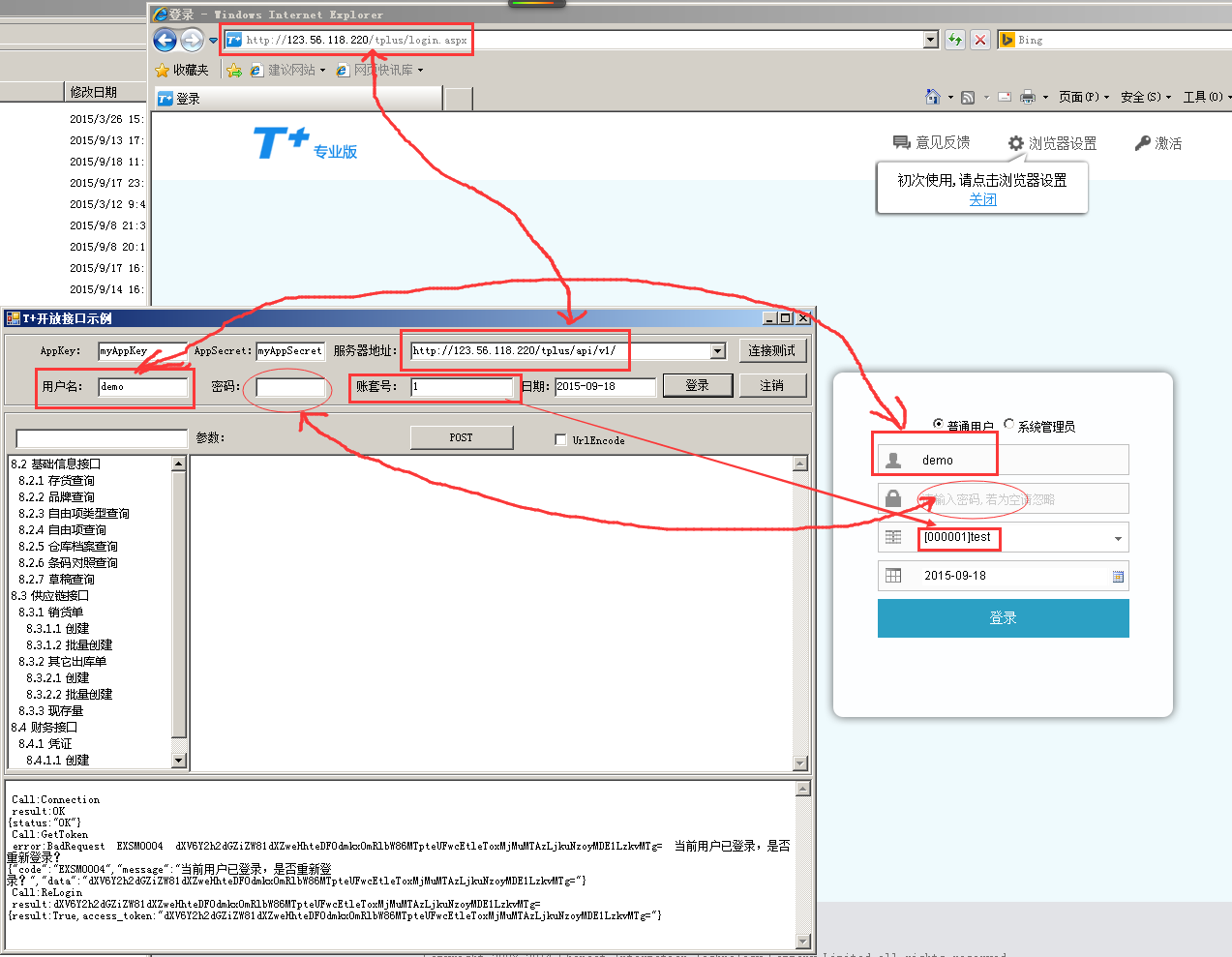
Task: Click the 注销 button
Action: click(772, 385)
